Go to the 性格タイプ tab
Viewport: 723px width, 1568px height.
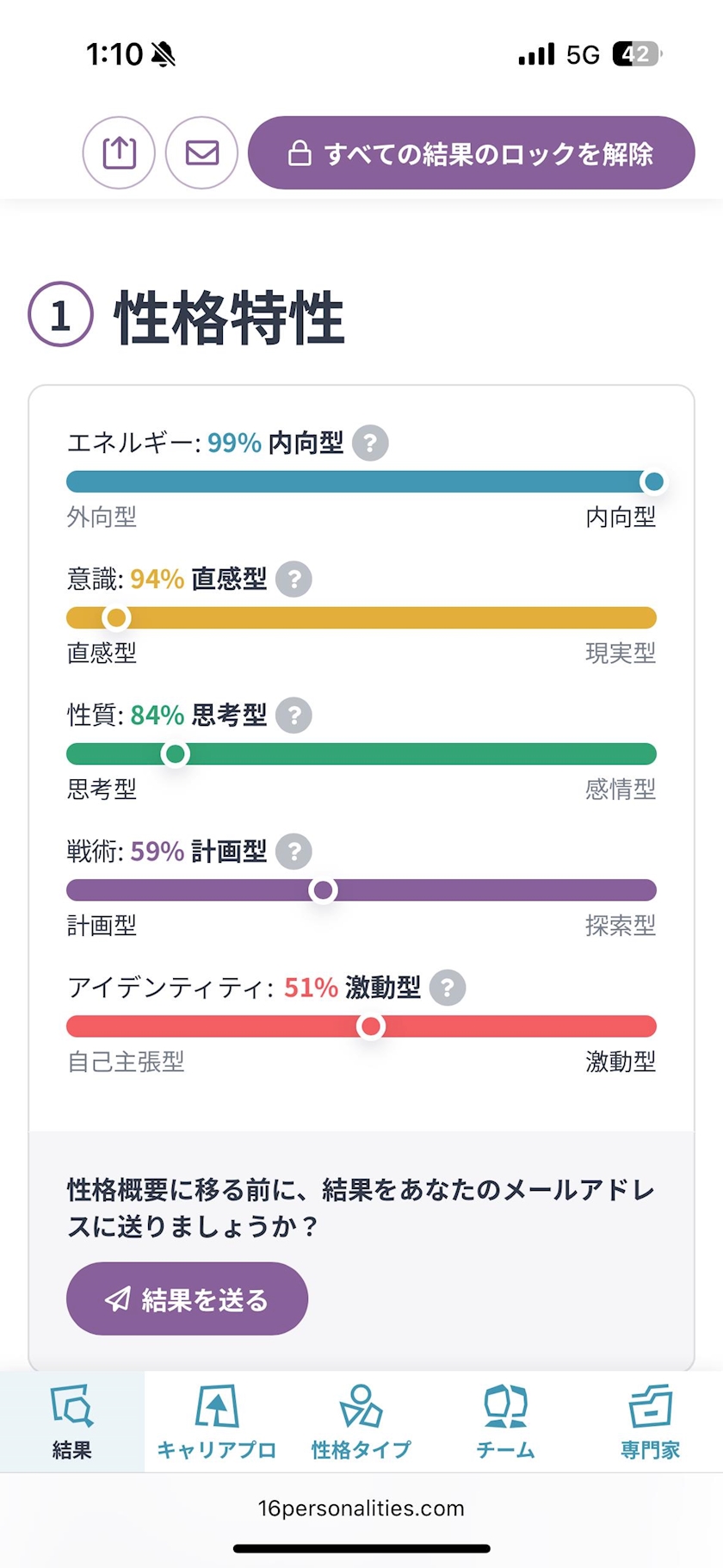(361, 1422)
